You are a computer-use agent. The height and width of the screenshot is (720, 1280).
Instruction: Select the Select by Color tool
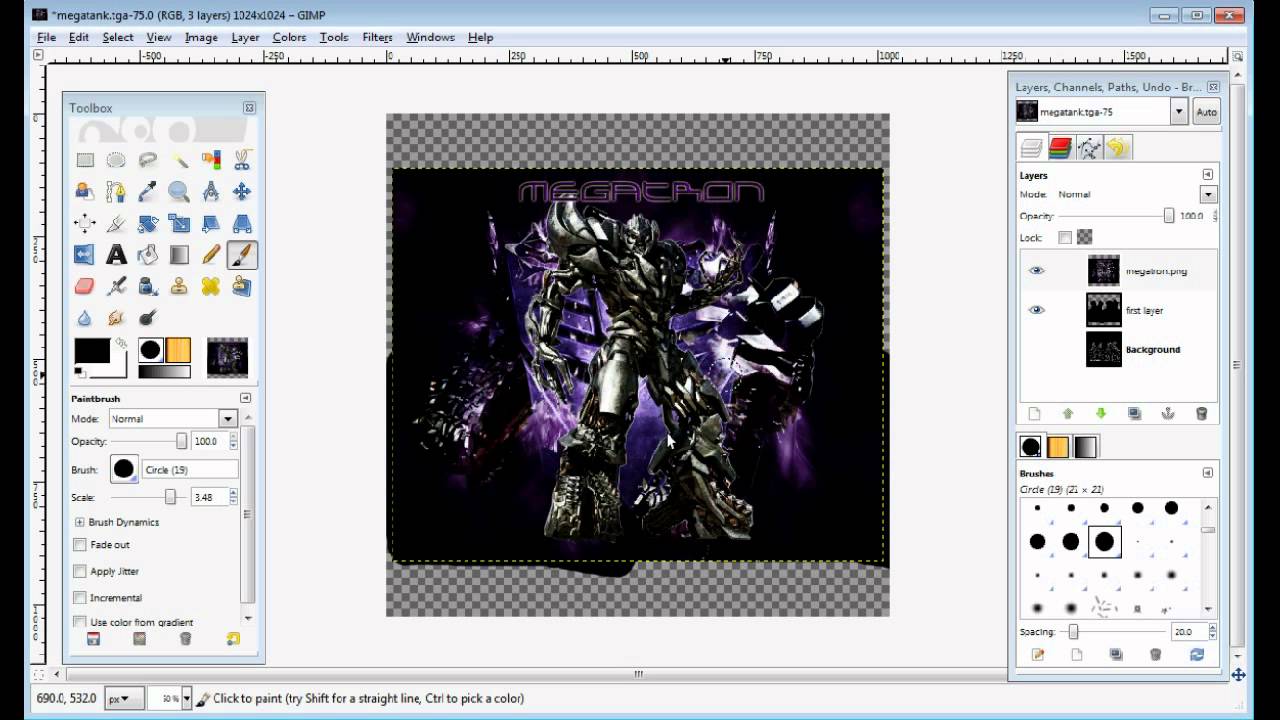[211, 160]
